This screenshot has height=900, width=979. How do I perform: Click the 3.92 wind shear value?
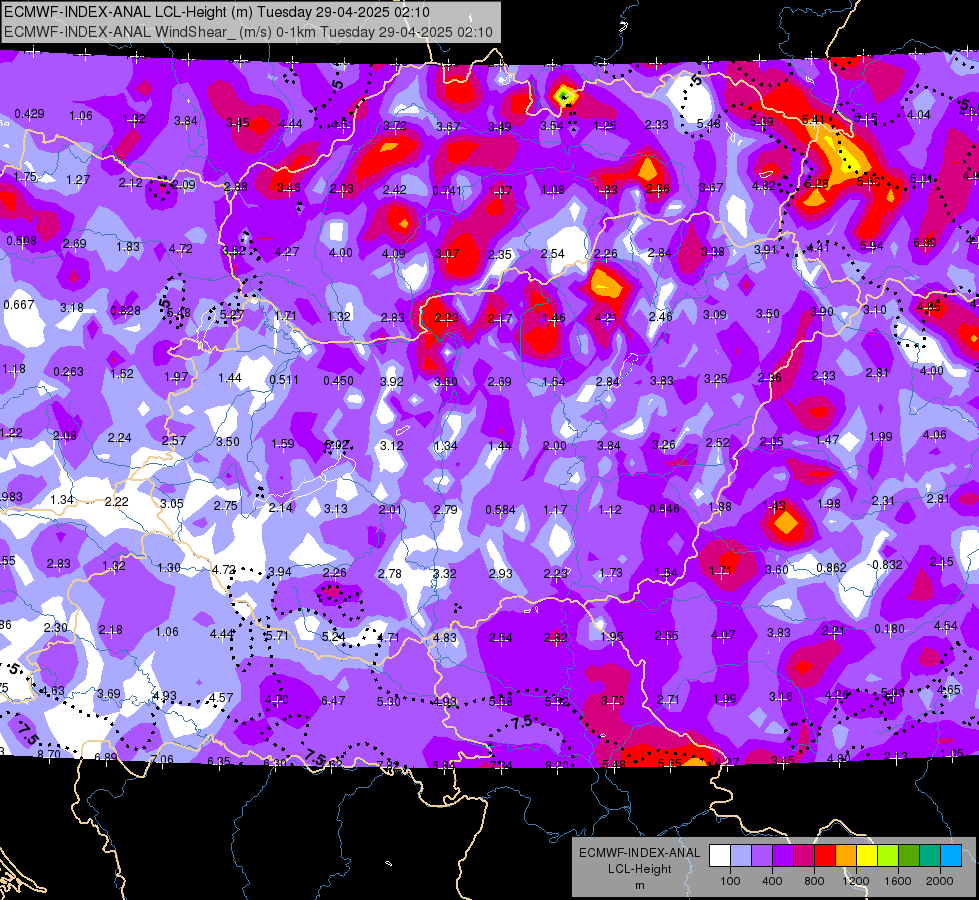click(391, 381)
